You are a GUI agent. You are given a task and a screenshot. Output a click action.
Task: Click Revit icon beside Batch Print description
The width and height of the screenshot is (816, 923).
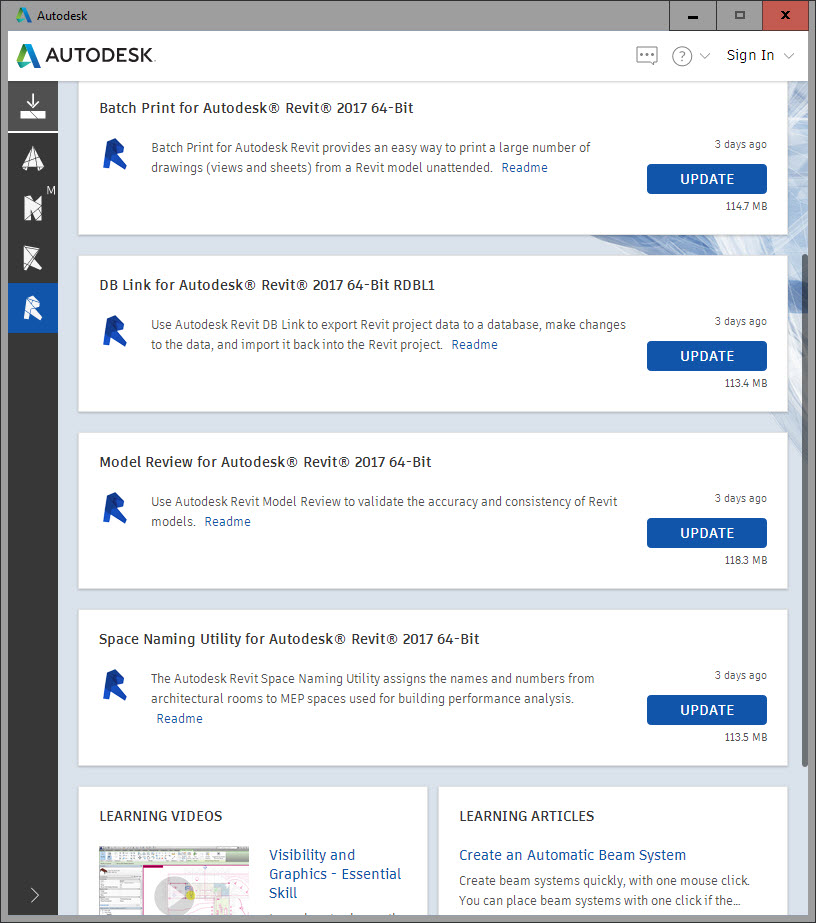click(115, 154)
